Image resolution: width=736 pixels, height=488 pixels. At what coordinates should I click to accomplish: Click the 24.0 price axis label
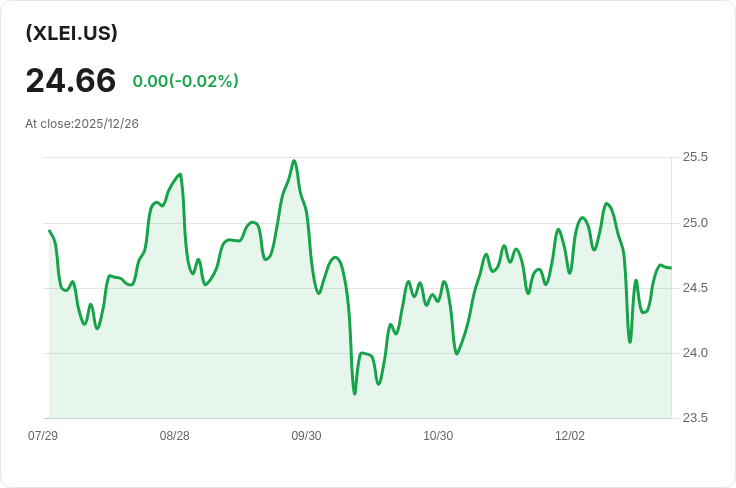(695, 353)
